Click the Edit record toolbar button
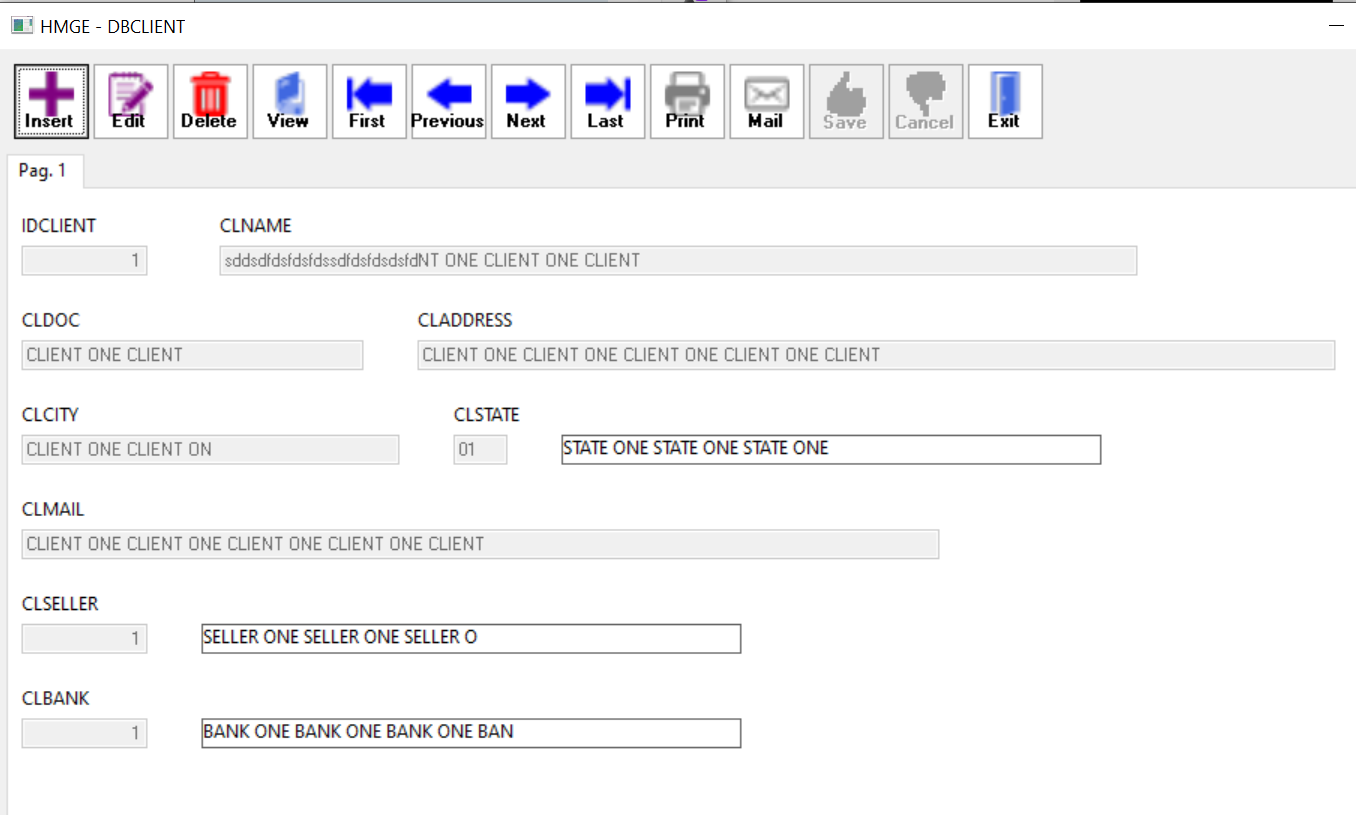Screen dimensions: 1356x815 (x=130, y=102)
